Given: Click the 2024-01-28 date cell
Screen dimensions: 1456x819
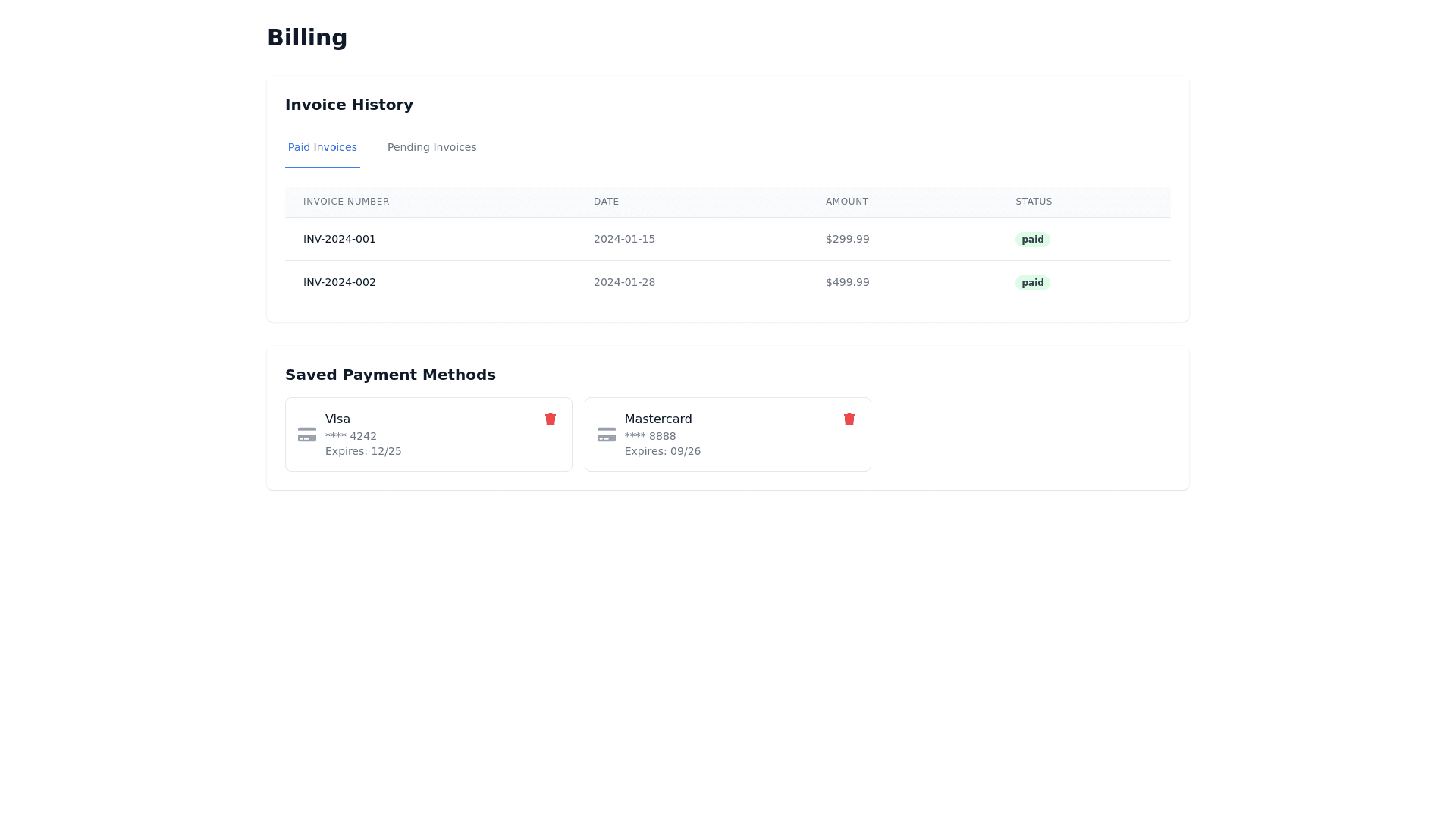Looking at the screenshot, I should pyautogui.click(x=624, y=282).
